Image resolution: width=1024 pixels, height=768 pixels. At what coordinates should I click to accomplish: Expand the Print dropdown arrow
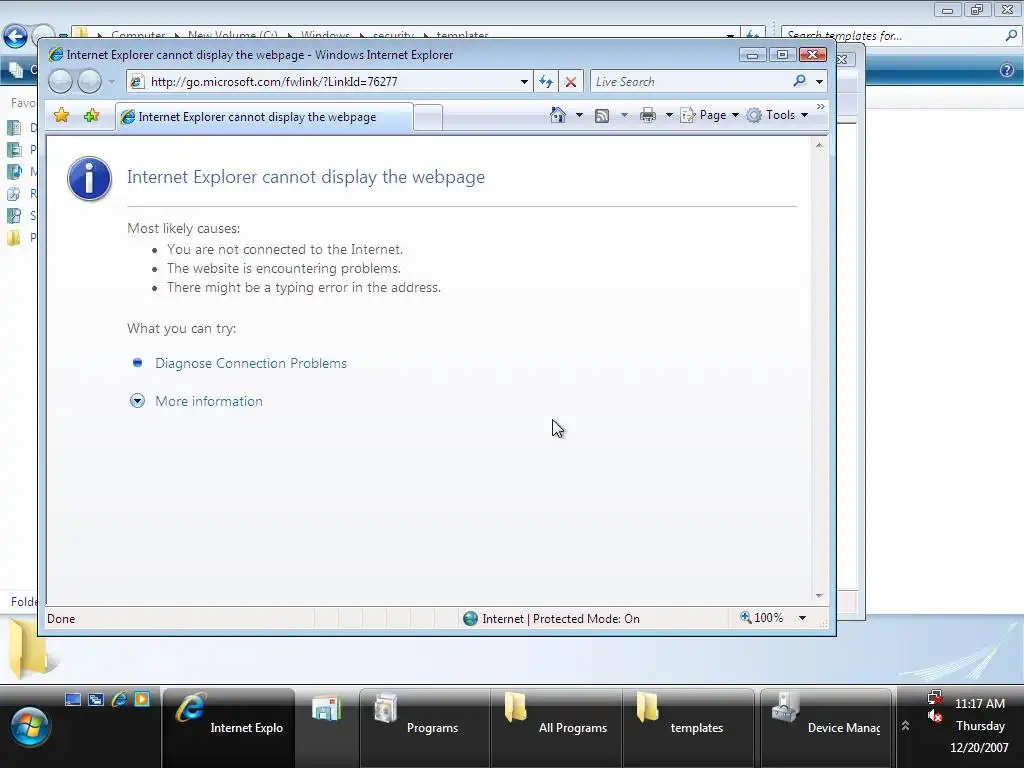click(669, 115)
